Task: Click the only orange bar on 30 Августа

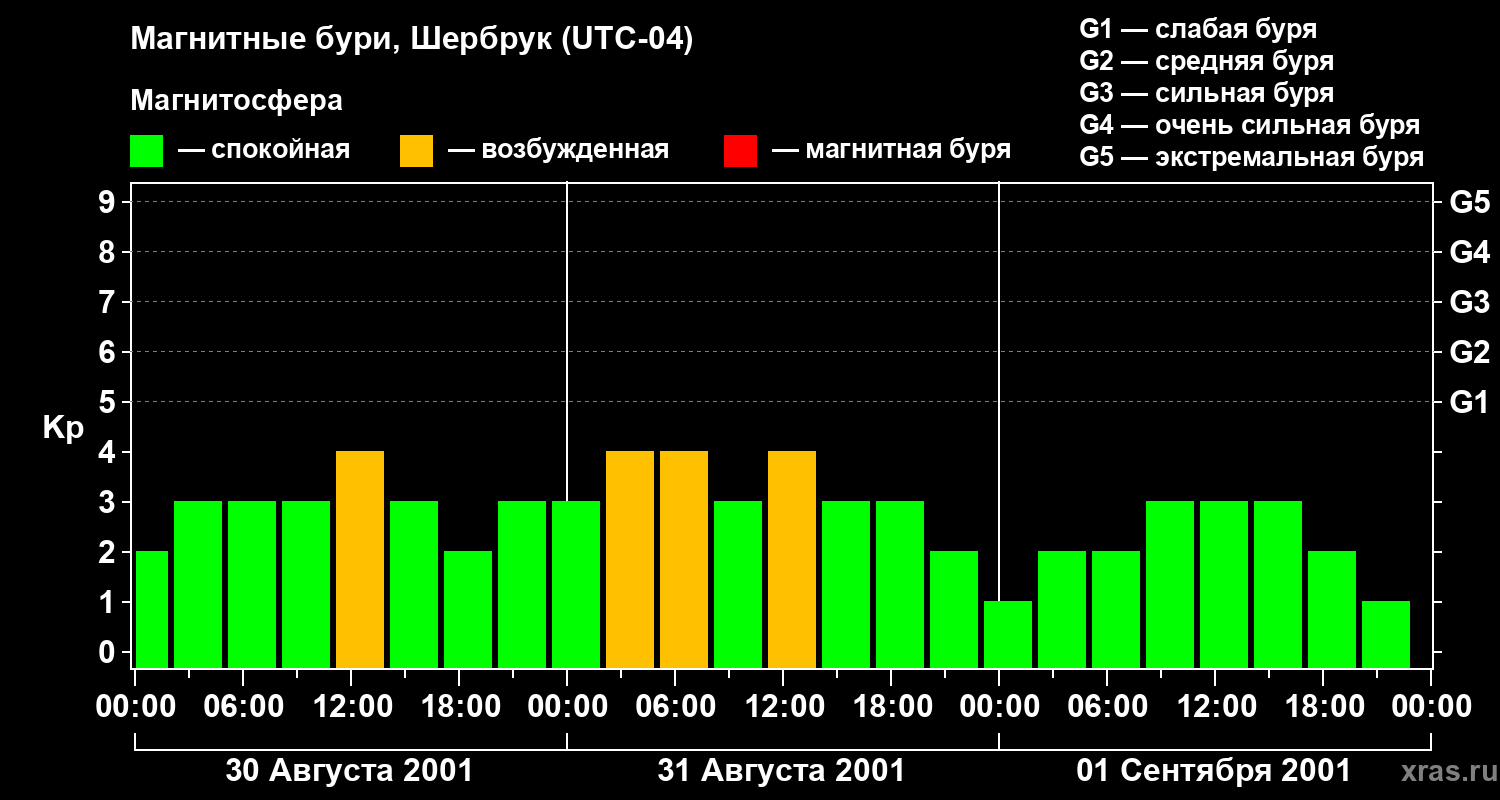Action: [360, 559]
